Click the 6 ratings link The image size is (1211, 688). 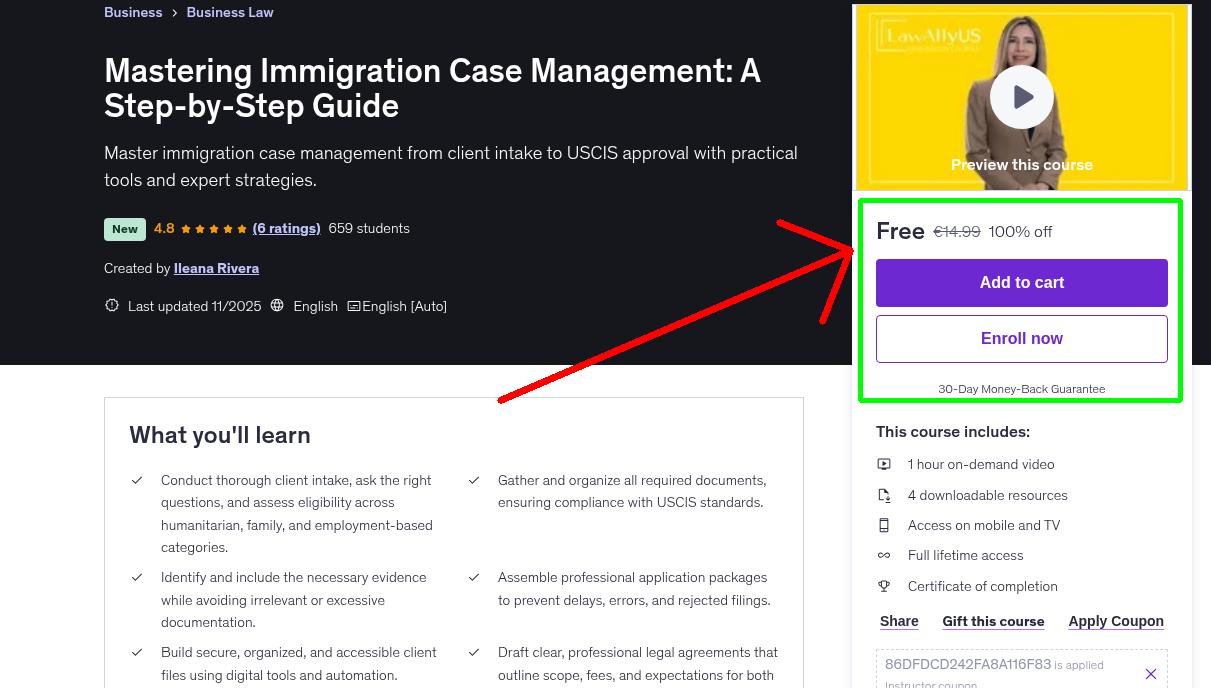(286, 228)
